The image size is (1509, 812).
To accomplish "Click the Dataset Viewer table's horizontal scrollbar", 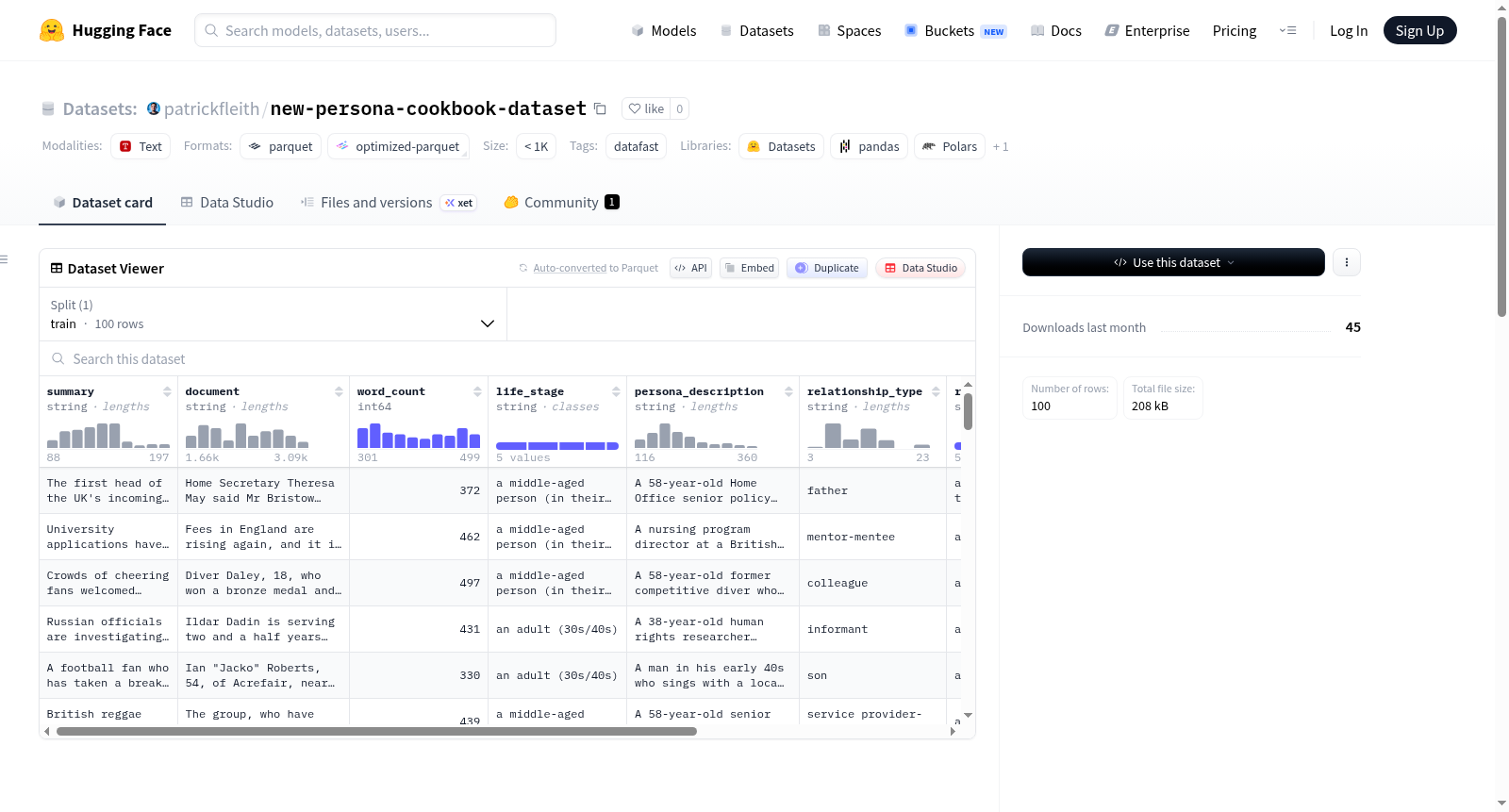I will pyautogui.click(x=376, y=731).
